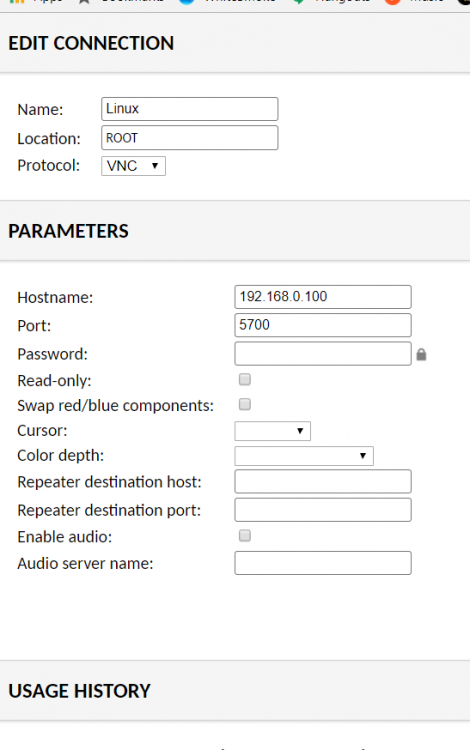Open the Protocol dropdown set to VNC

[x=133, y=166]
